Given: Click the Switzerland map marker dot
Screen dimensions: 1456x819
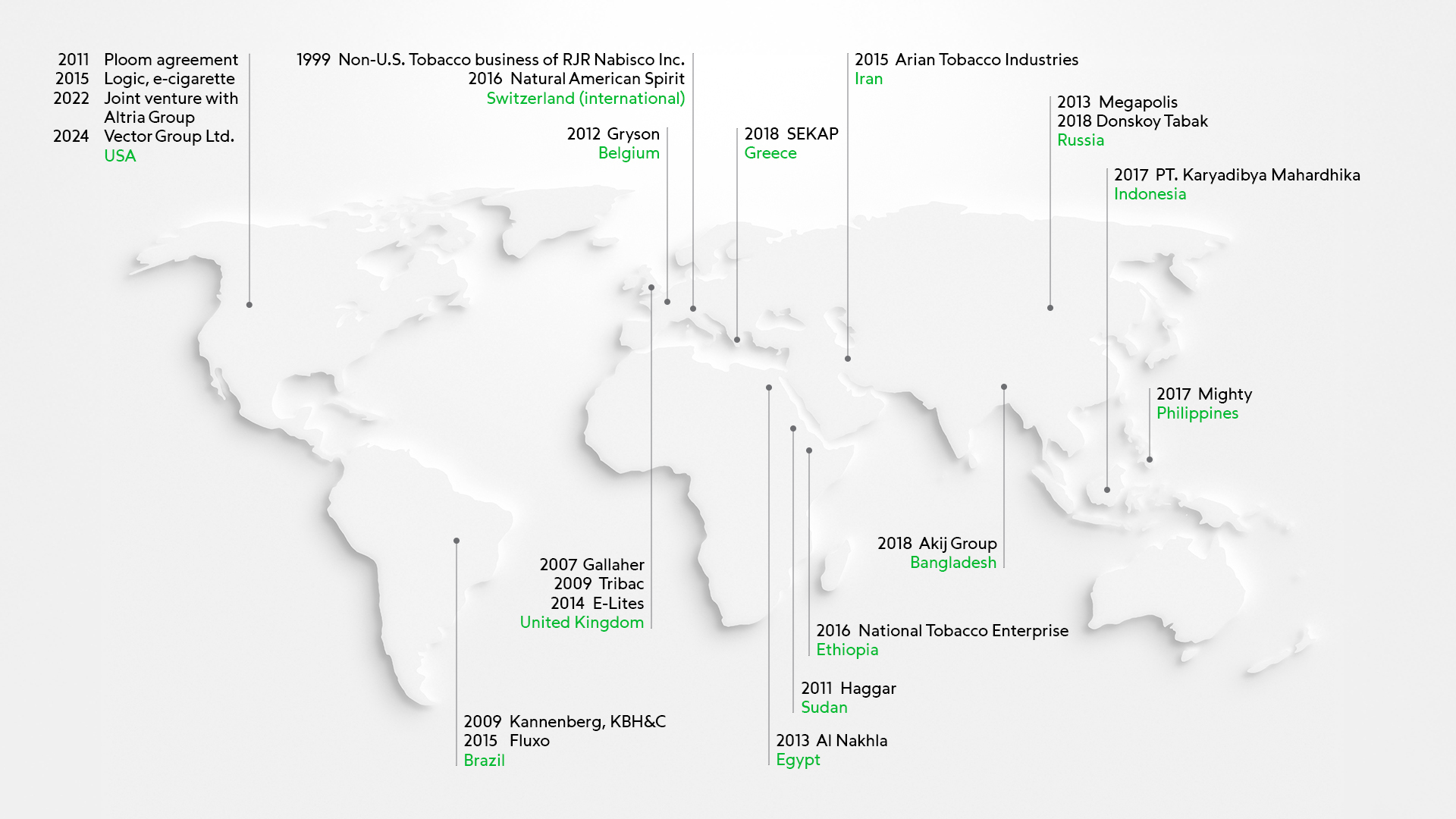Looking at the screenshot, I should tap(693, 309).
